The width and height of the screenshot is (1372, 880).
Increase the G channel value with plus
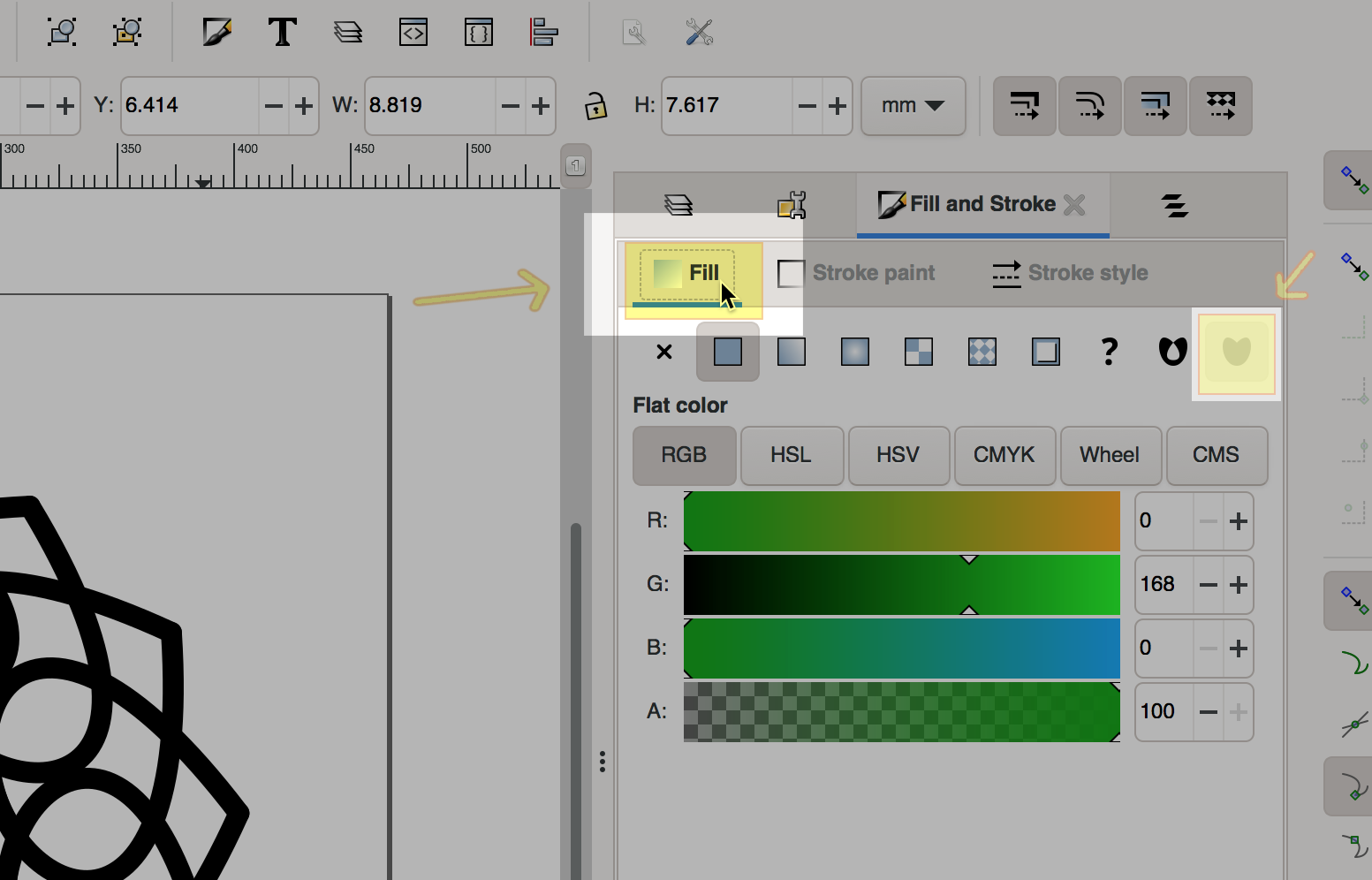click(x=1239, y=585)
